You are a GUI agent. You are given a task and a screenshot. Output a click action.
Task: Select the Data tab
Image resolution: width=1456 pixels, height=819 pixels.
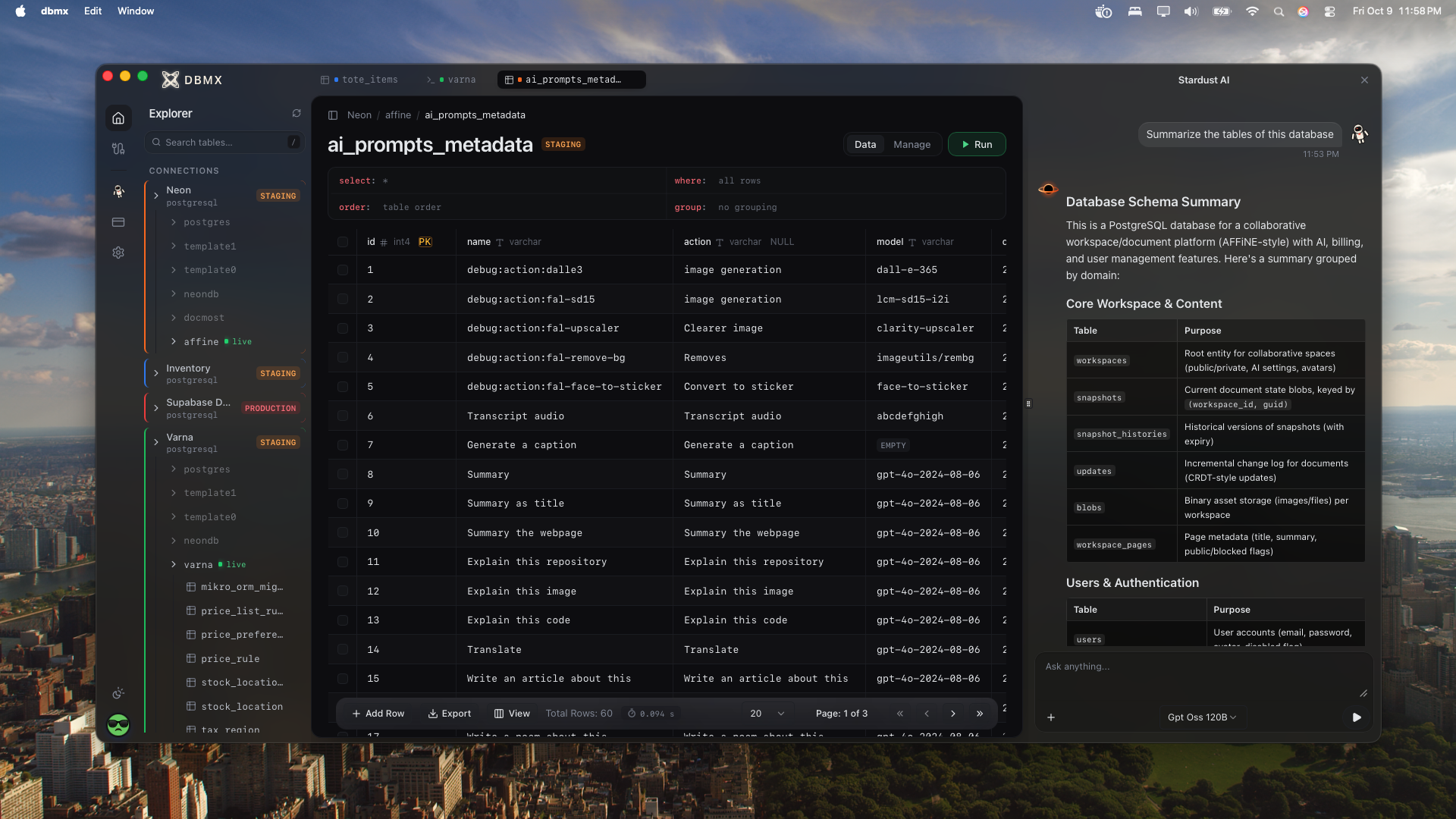tap(865, 145)
